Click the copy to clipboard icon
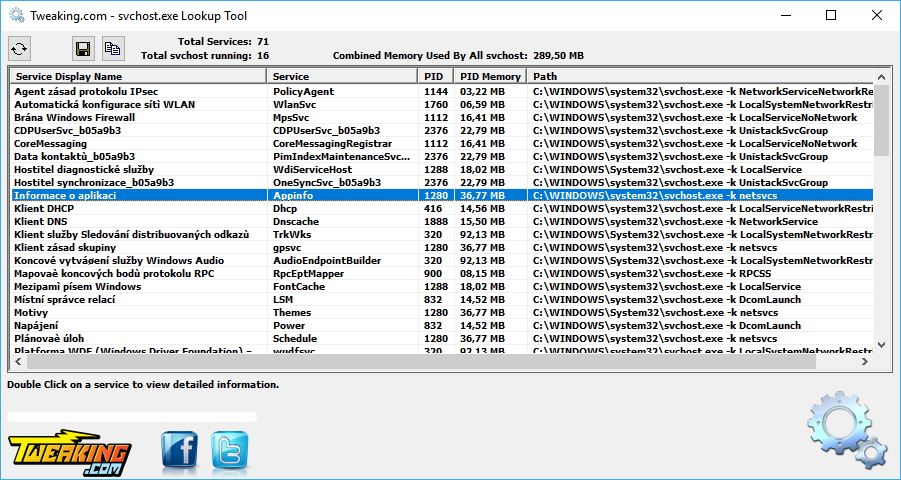The image size is (901, 480). pyautogui.click(x=113, y=49)
